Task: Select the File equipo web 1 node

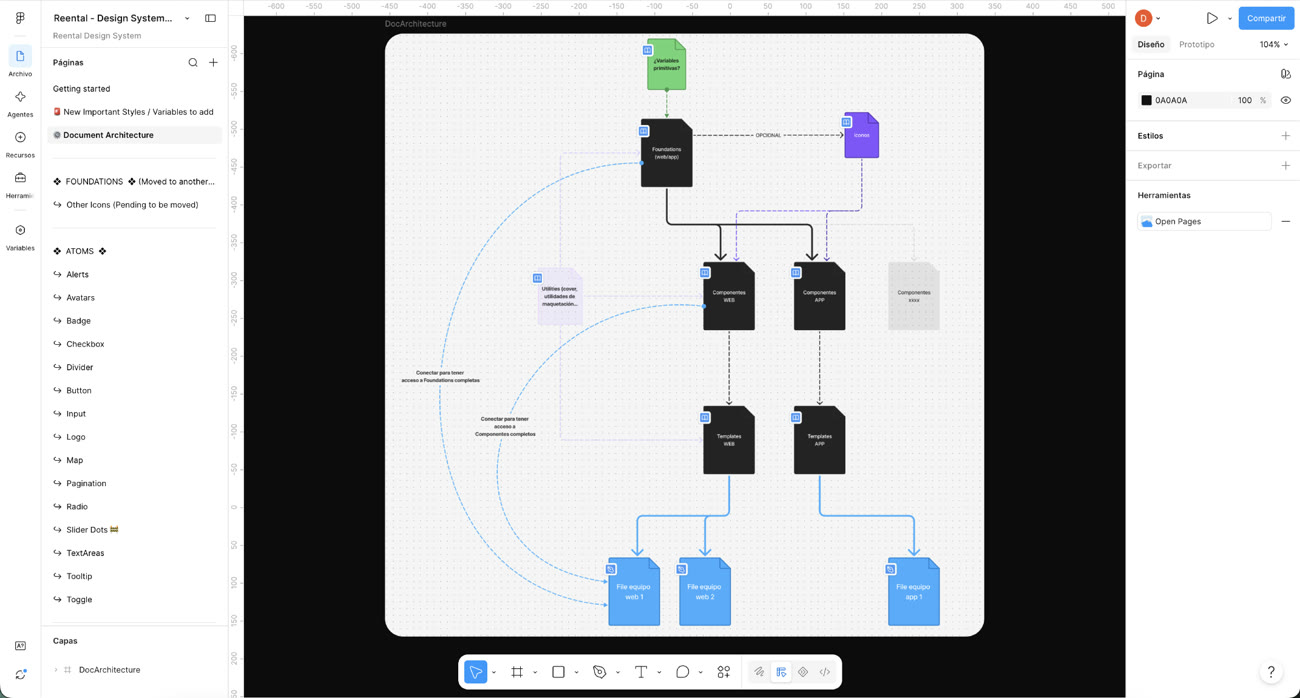Action: tap(634, 592)
